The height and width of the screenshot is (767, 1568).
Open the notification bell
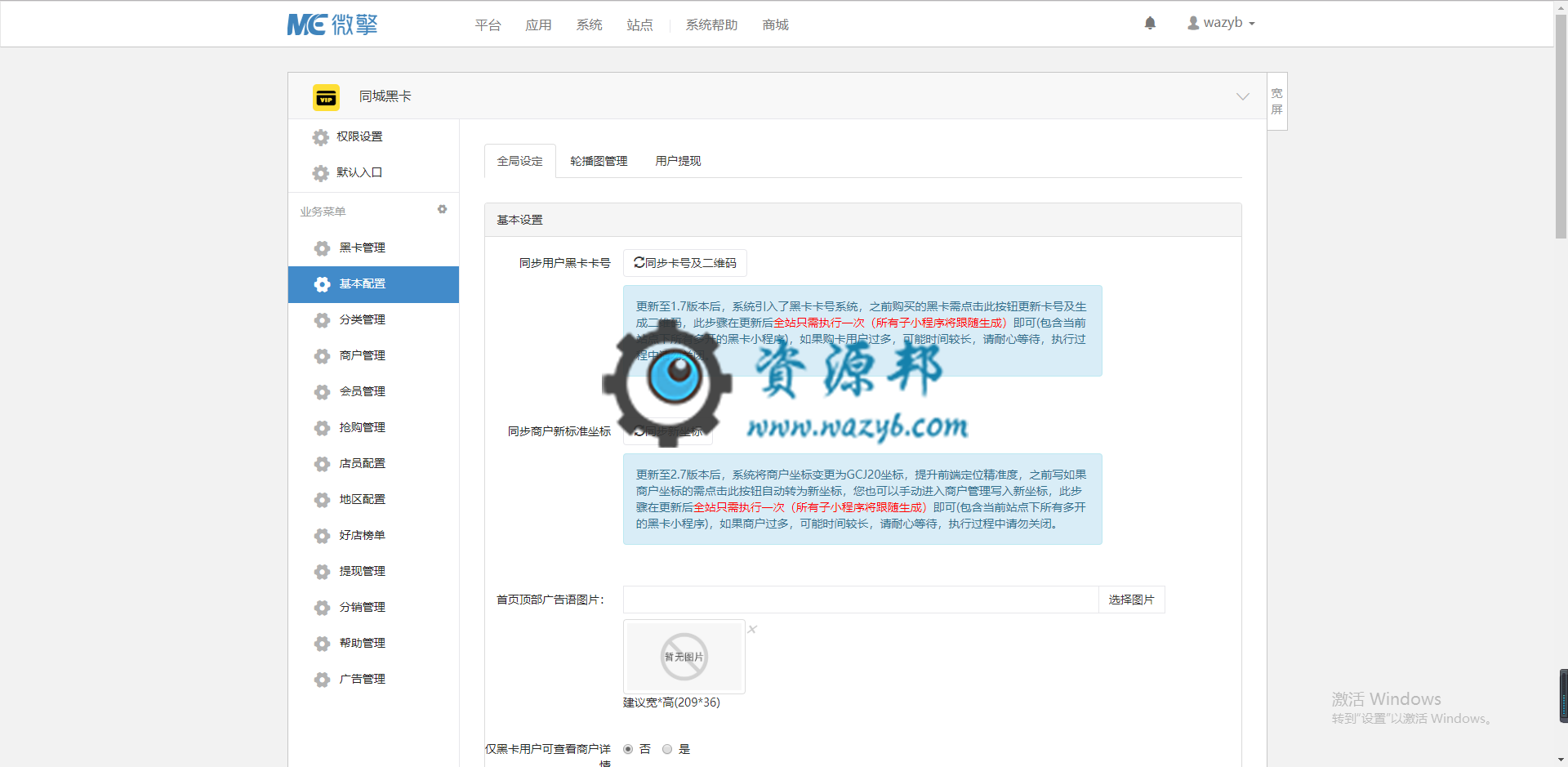[x=1150, y=23]
